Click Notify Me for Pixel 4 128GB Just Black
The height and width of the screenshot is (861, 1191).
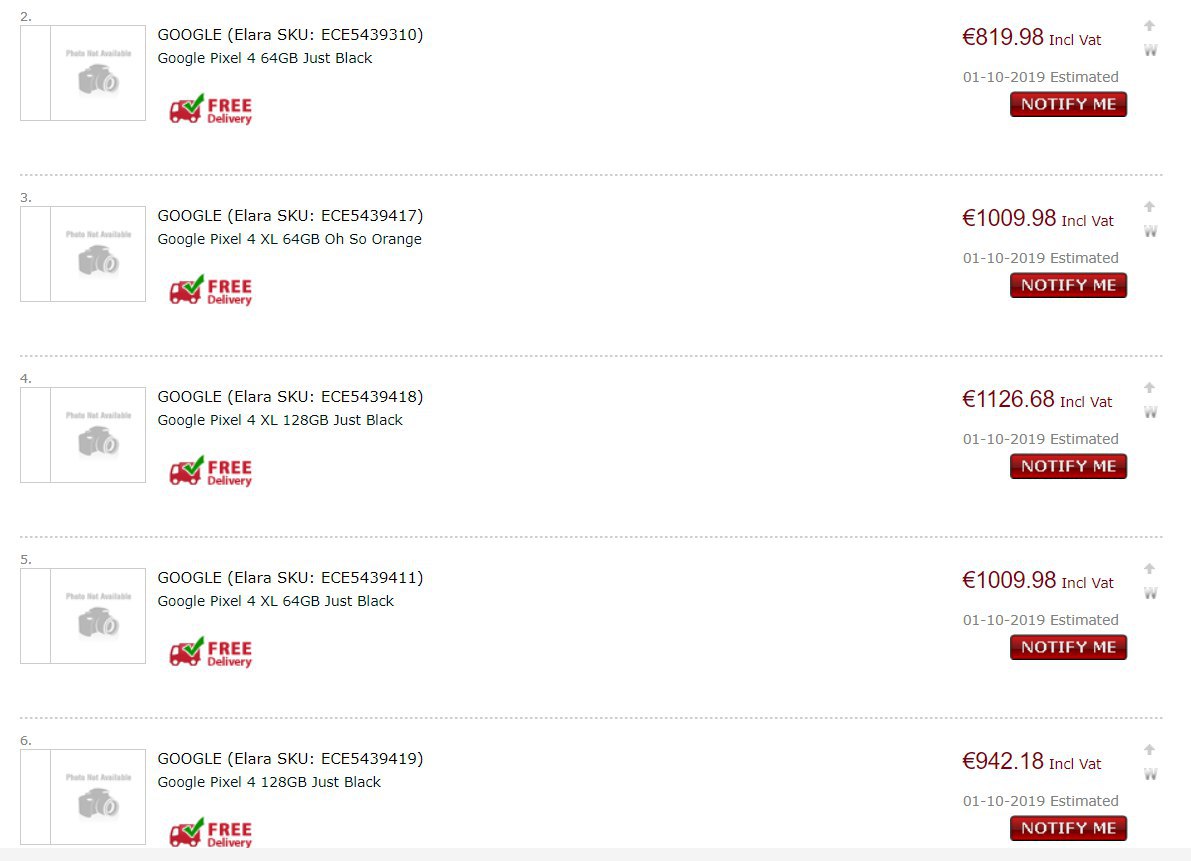coord(1068,828)
